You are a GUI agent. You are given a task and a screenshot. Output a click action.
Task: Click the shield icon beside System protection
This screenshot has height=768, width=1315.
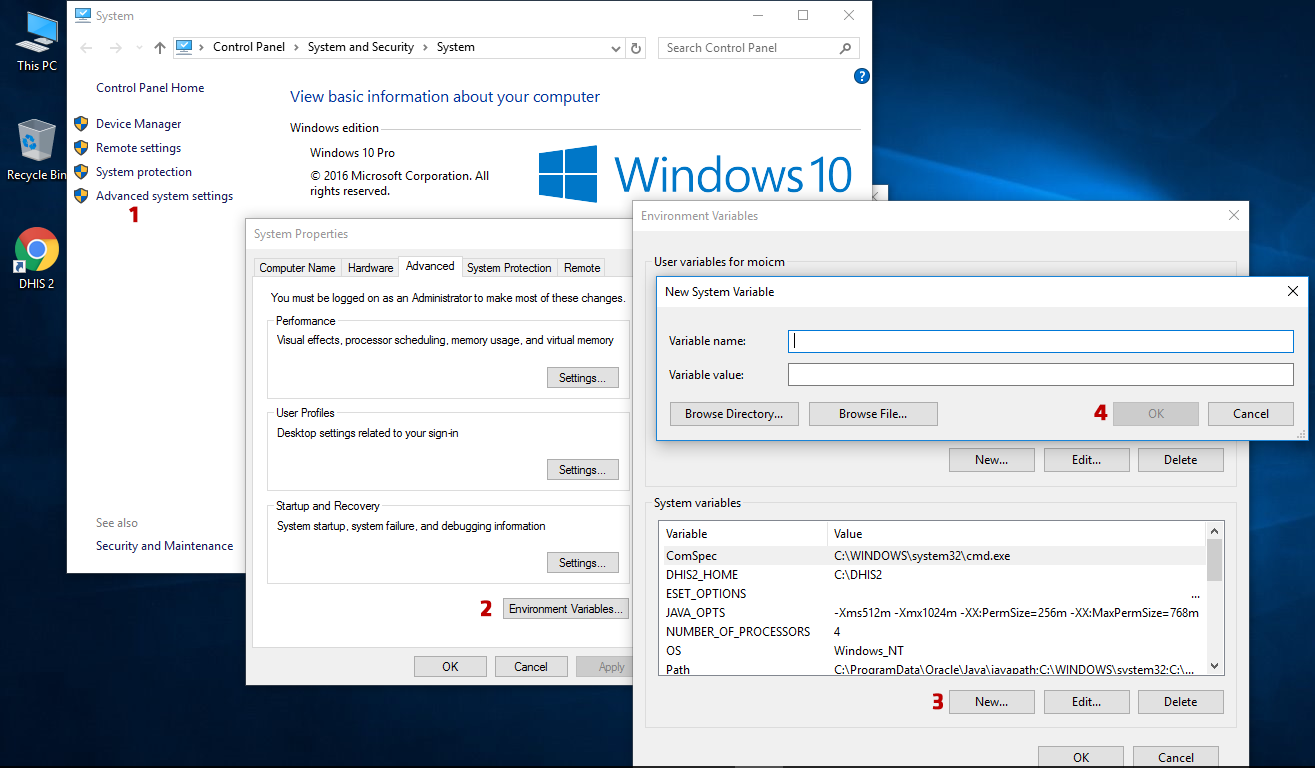click(x=82, y=172)
